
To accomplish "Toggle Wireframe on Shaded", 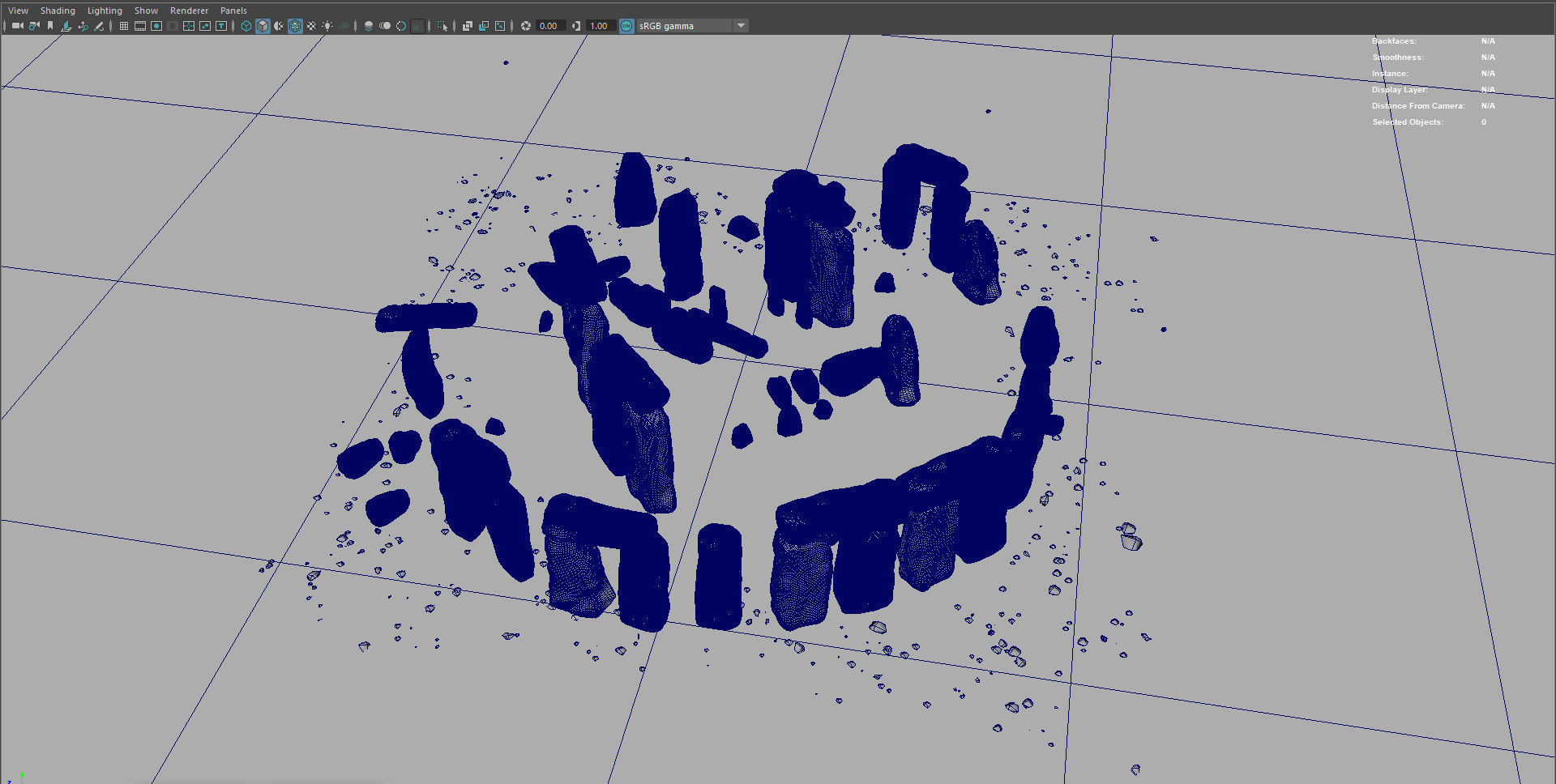I will [x=295, y=26].
